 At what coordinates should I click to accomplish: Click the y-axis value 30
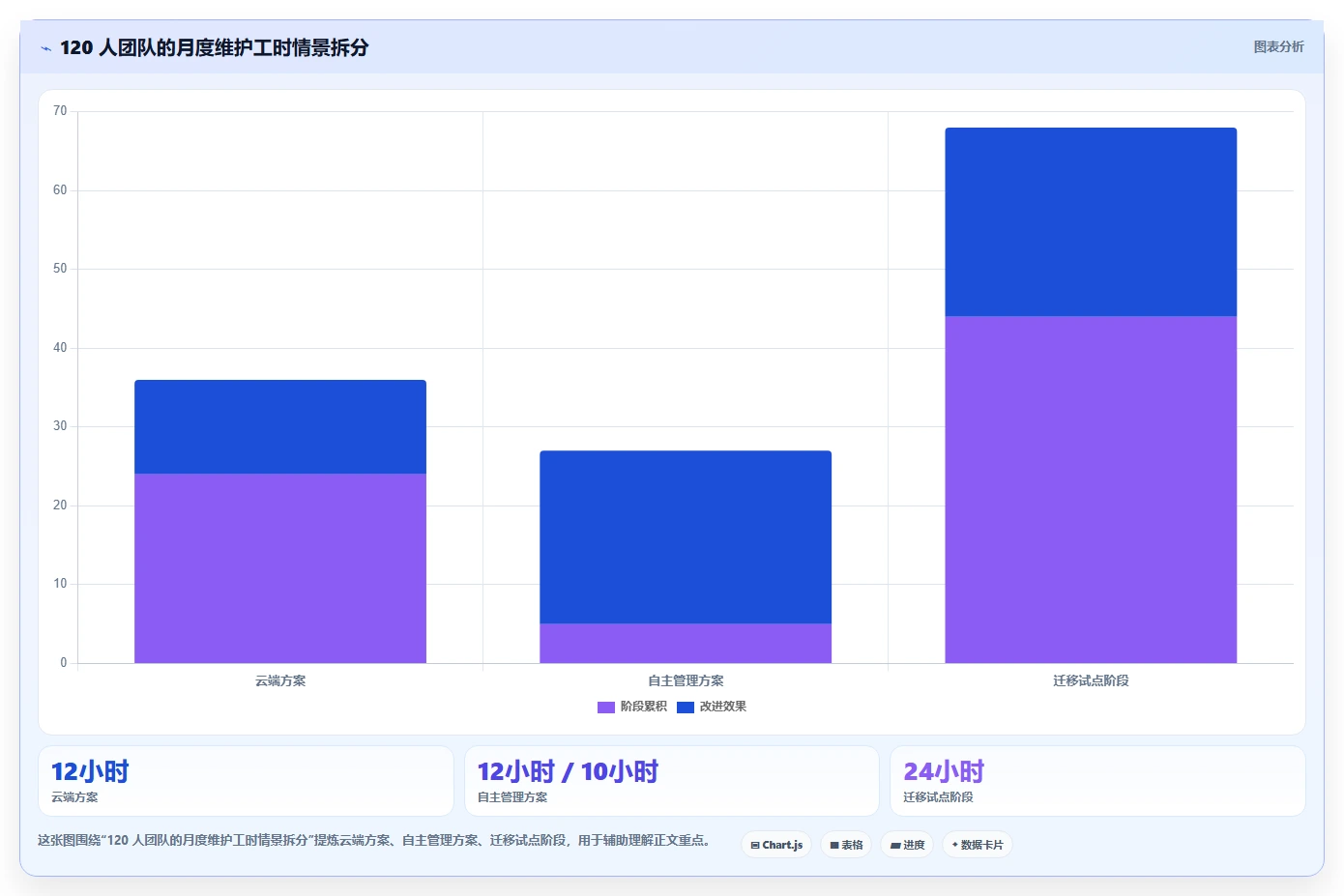click(60, 426)
